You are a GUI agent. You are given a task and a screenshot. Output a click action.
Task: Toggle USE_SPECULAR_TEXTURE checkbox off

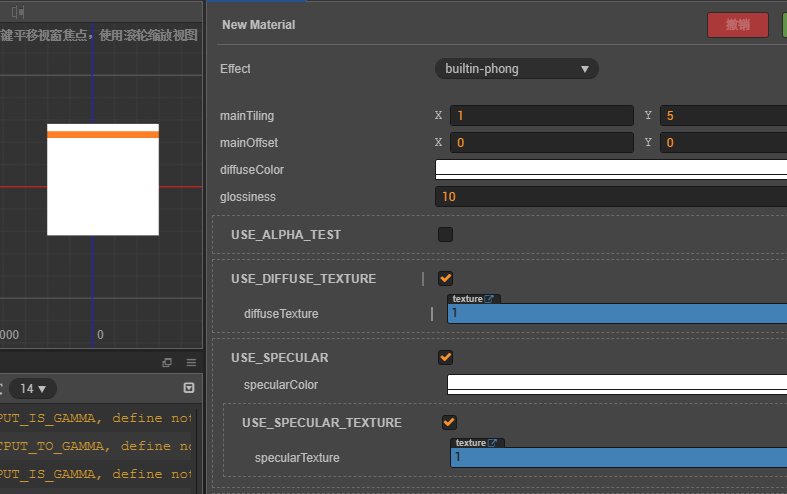point(449,422)
